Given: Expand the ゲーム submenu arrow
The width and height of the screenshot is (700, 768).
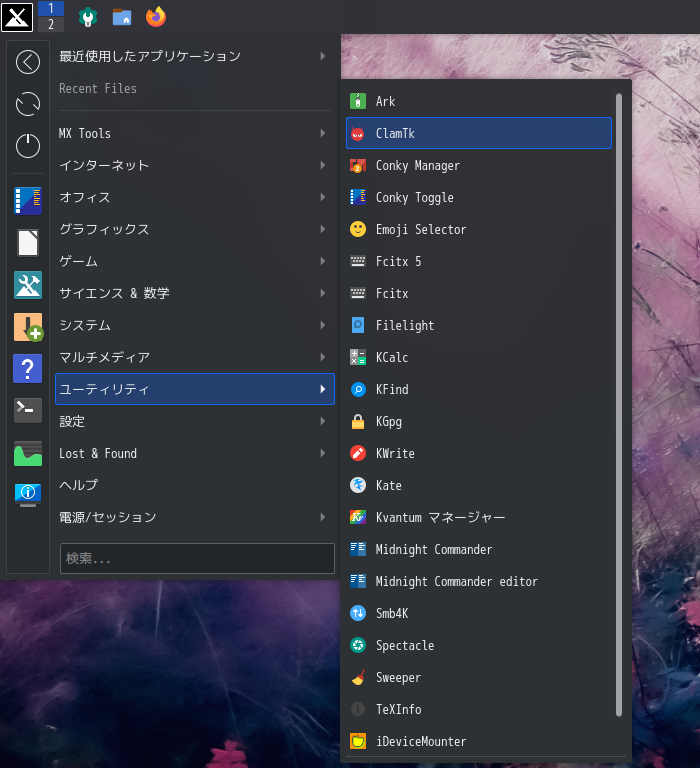Looking at the screenshot, I should pos(323,261).
